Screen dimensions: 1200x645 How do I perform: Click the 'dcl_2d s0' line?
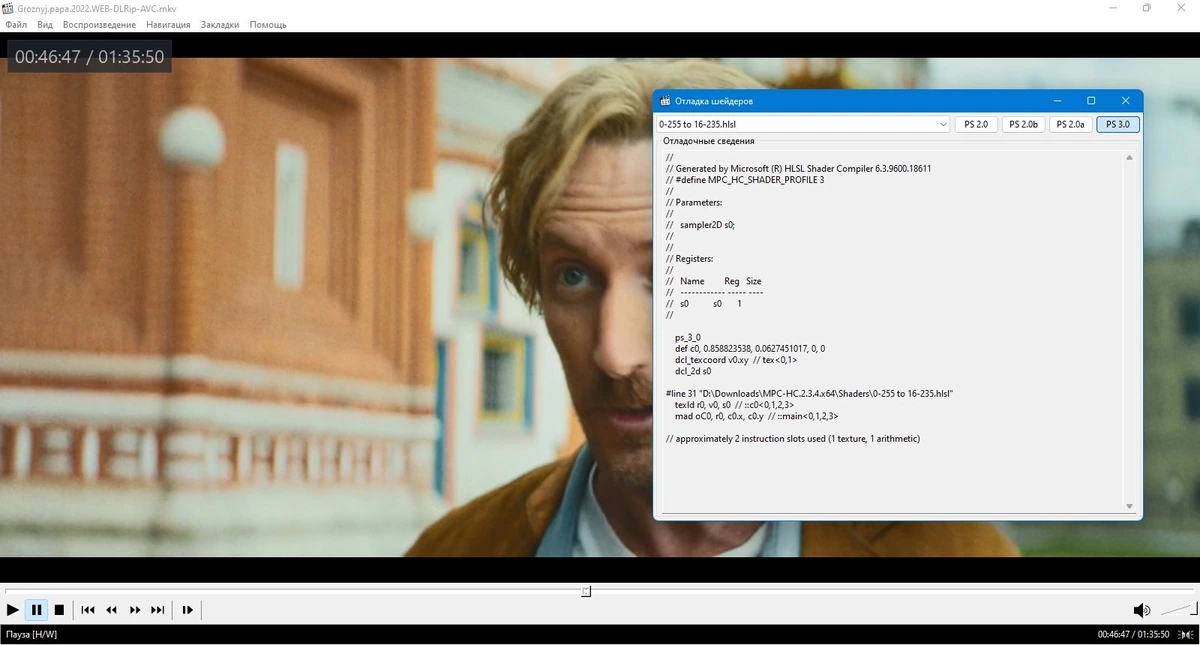[x=693, y=371]
